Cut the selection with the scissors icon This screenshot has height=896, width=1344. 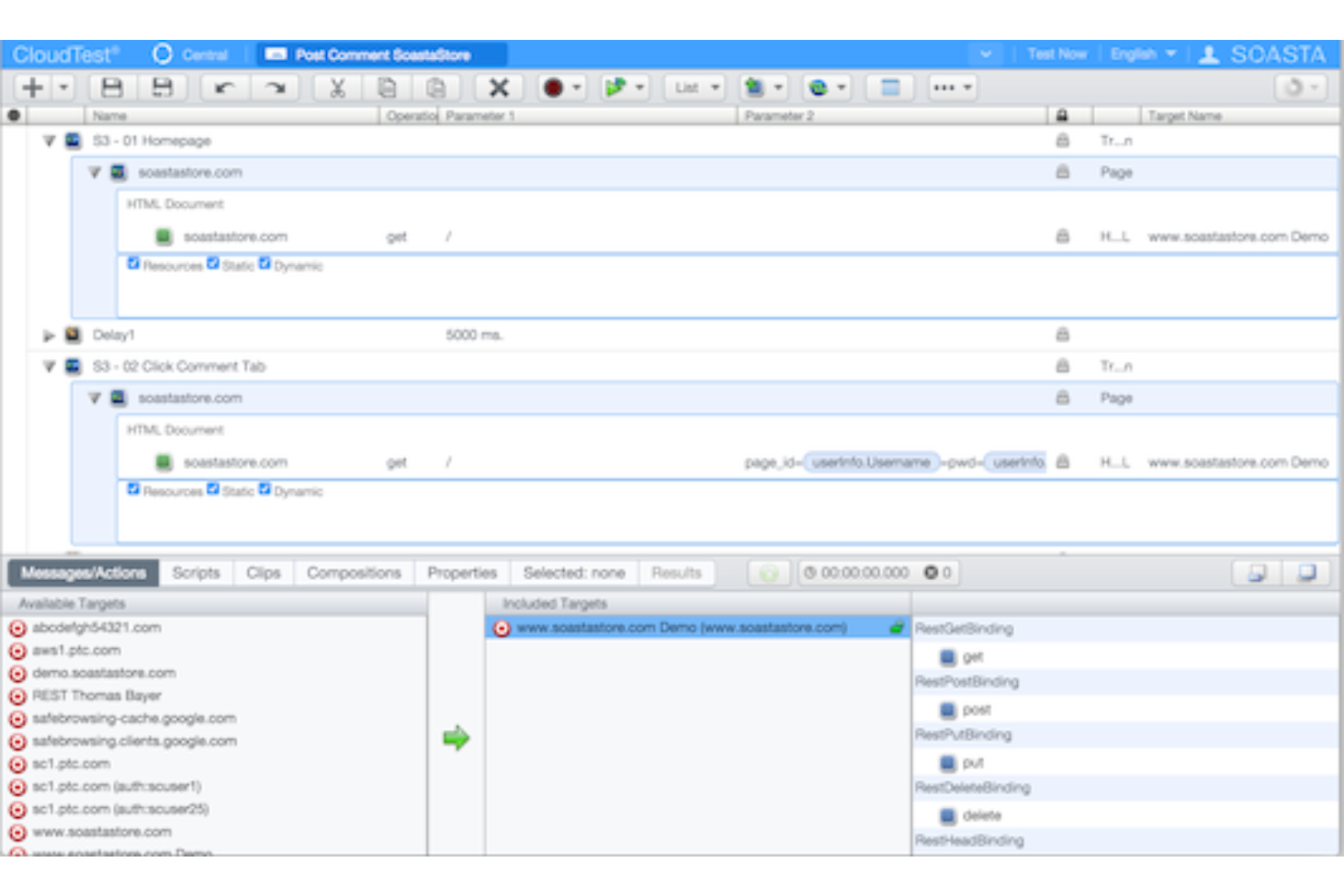click(337, 88)
